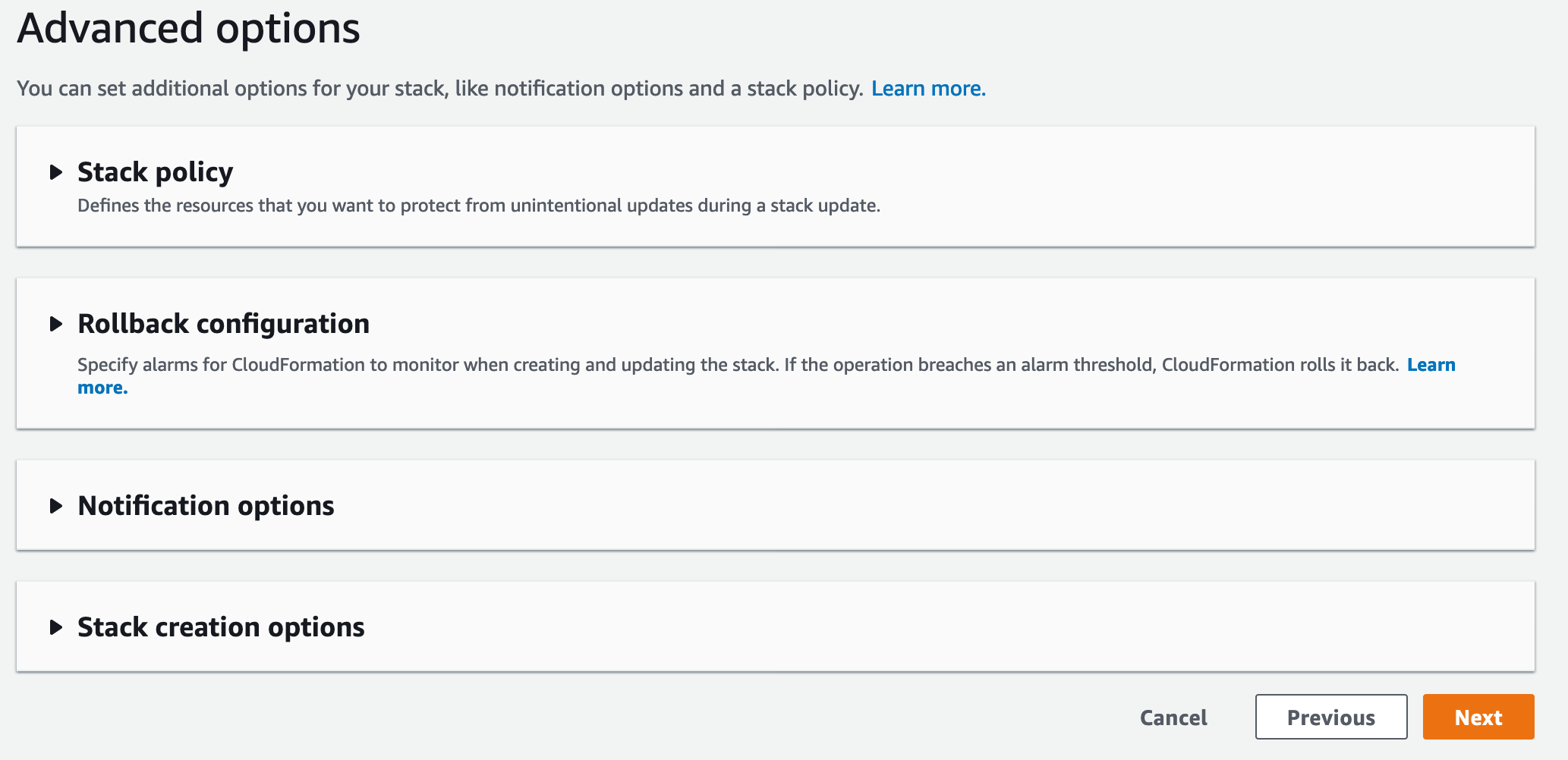1568x760 pixels.
Task: Click the Notification options heading label
Action: (x=206, y=506)
